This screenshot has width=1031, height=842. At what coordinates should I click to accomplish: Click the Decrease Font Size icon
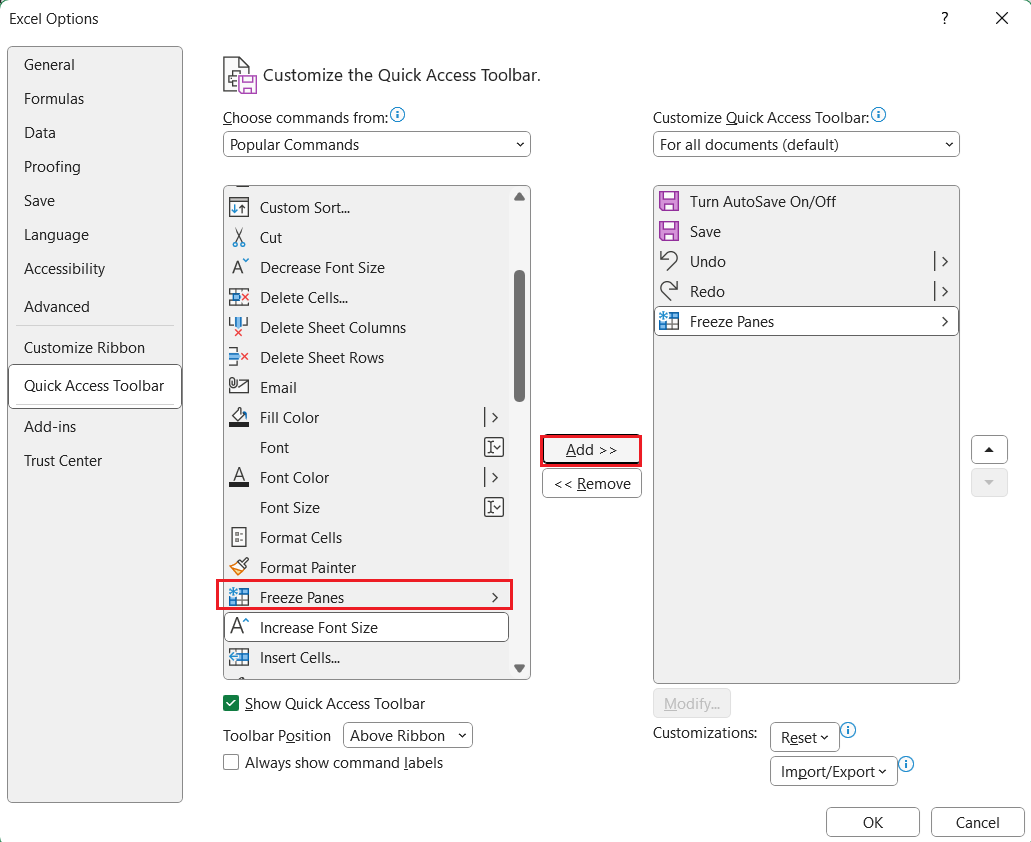[239, 267]
